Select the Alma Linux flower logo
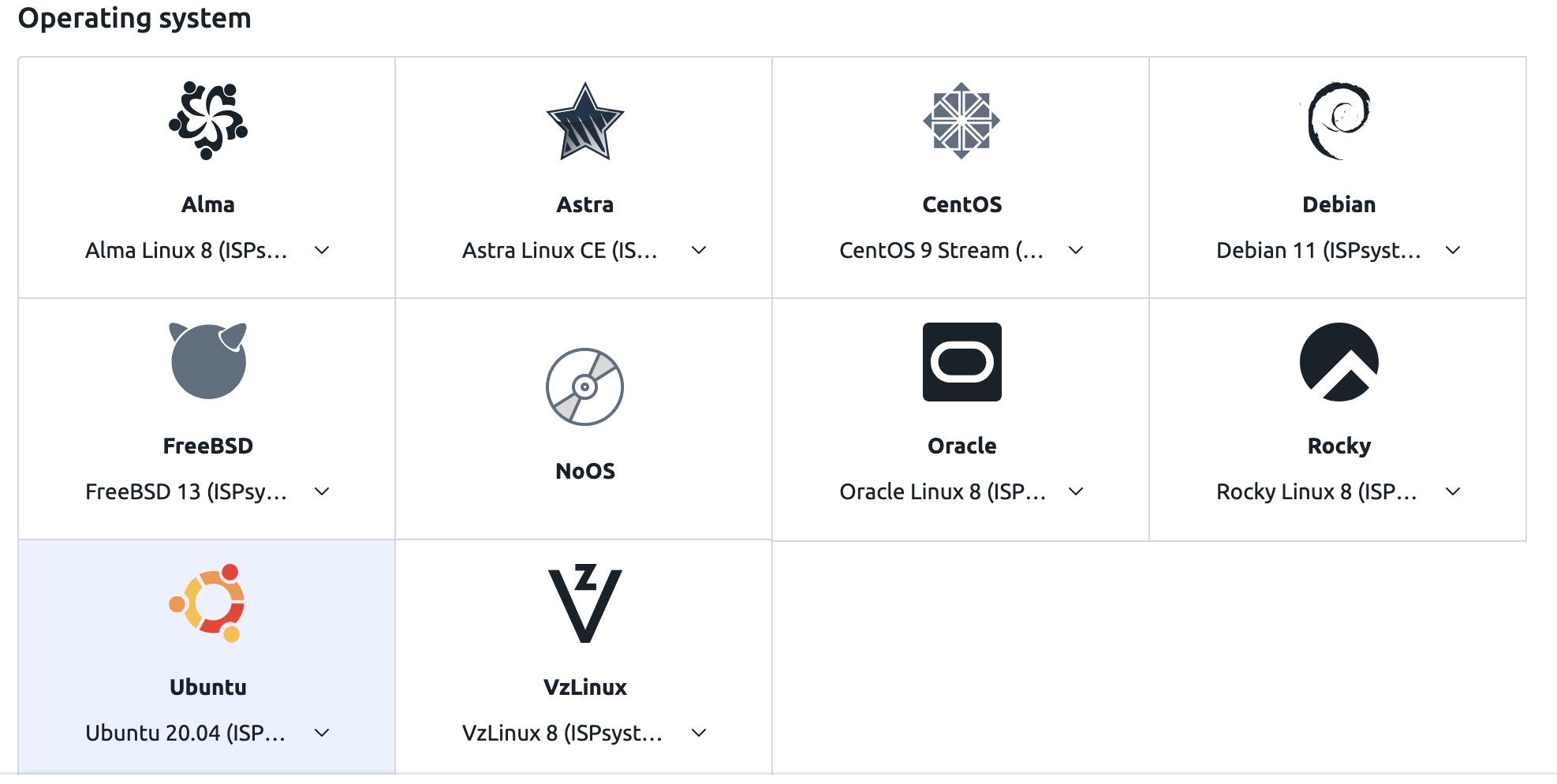This screenshot has width=1557, height=784. [207, 121]
